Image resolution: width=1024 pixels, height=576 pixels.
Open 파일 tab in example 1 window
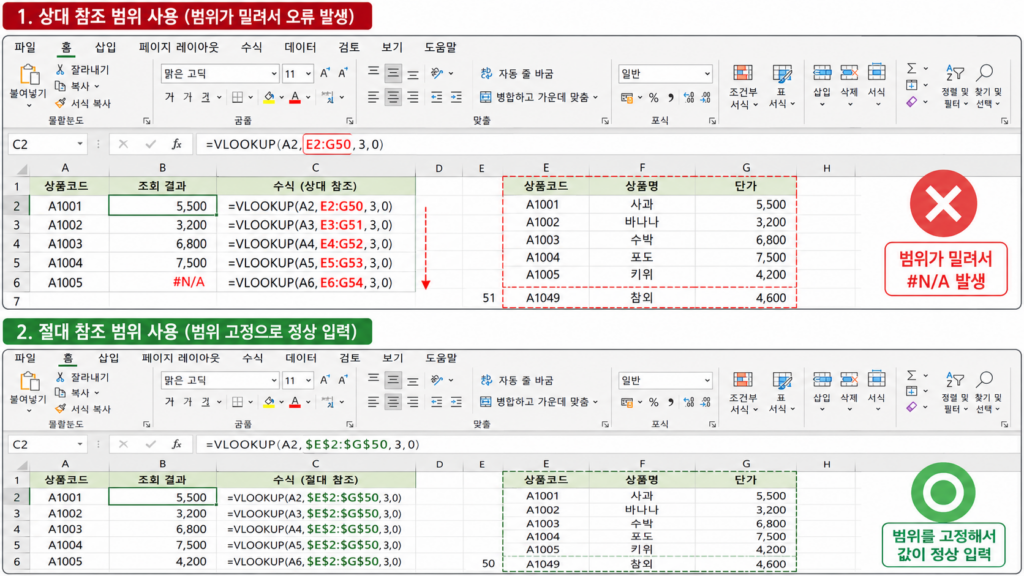(25, 47)
